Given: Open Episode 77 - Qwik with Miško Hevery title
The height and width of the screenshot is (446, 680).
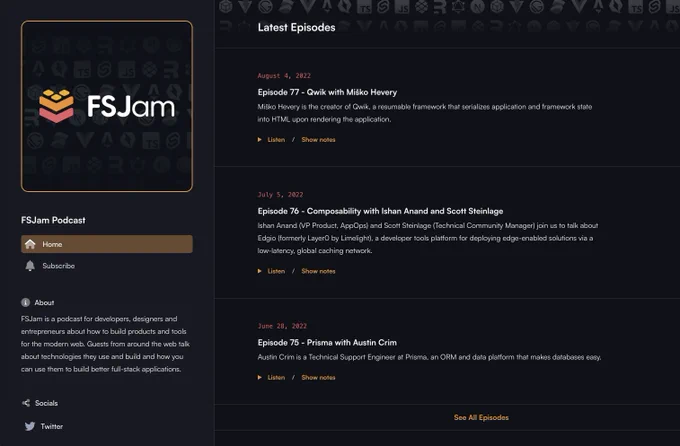Looking at the screenshot, I should coord(327,92).
